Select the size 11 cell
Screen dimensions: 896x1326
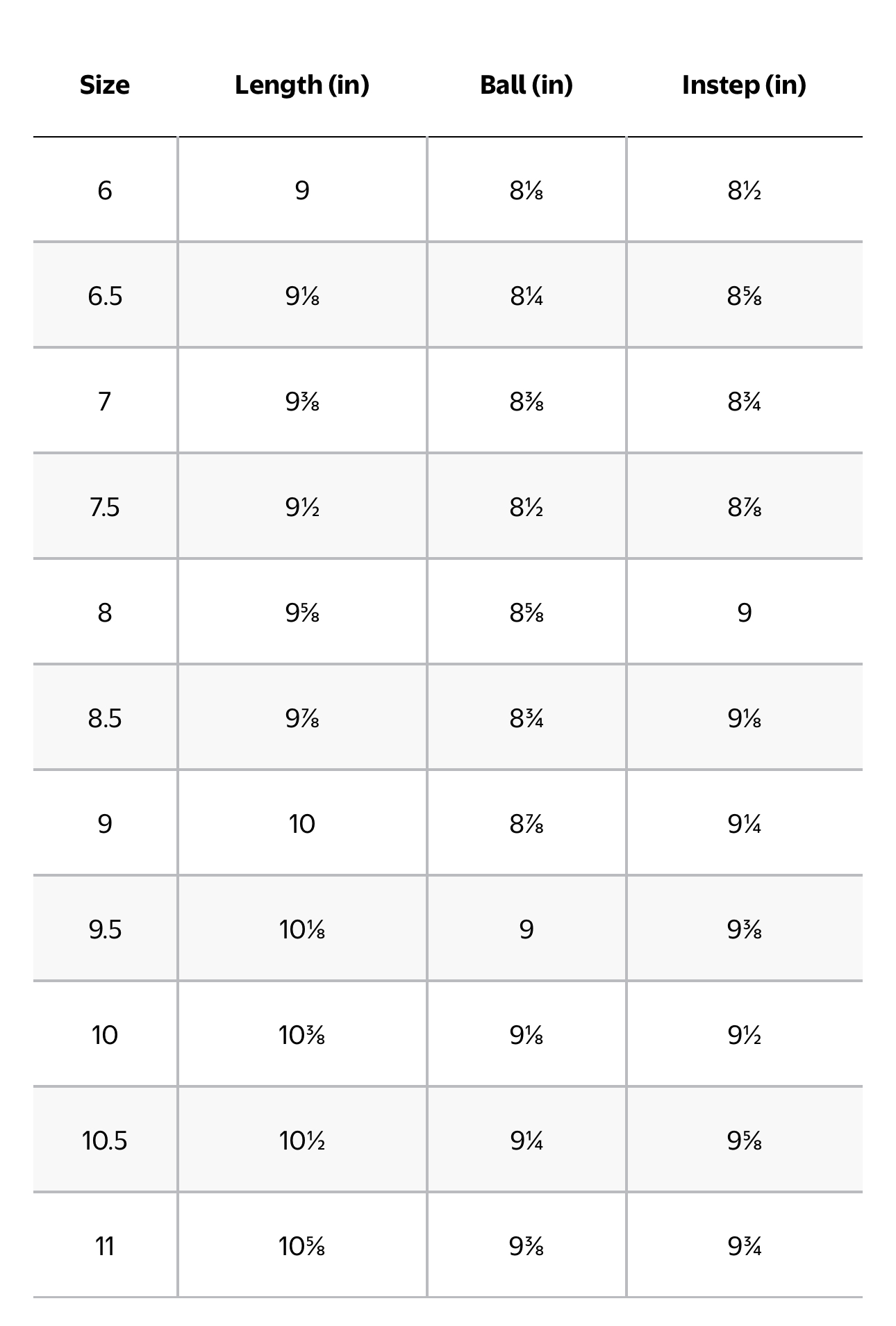[105, 1246]
